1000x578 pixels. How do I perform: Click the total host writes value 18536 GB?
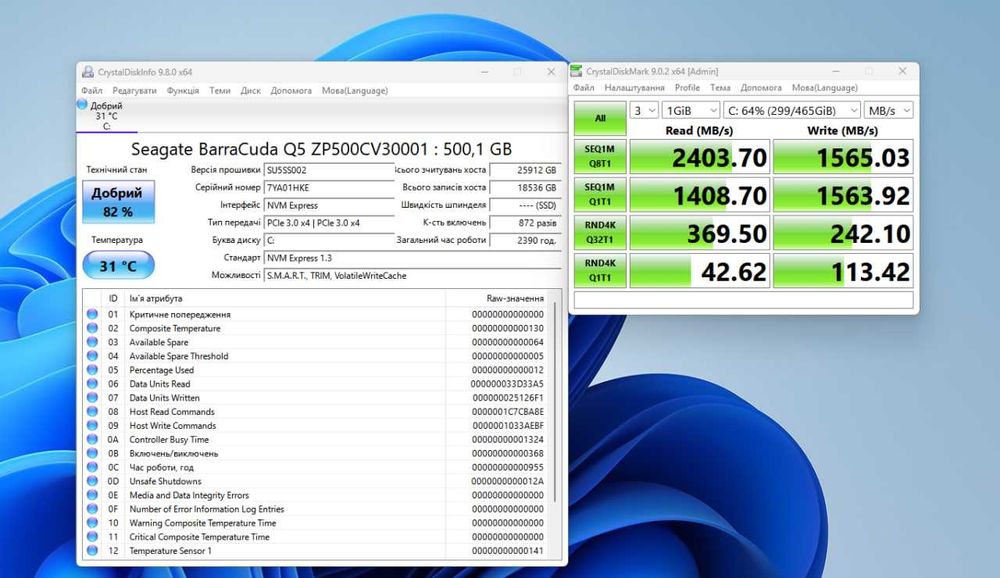[x=526, y=188]
